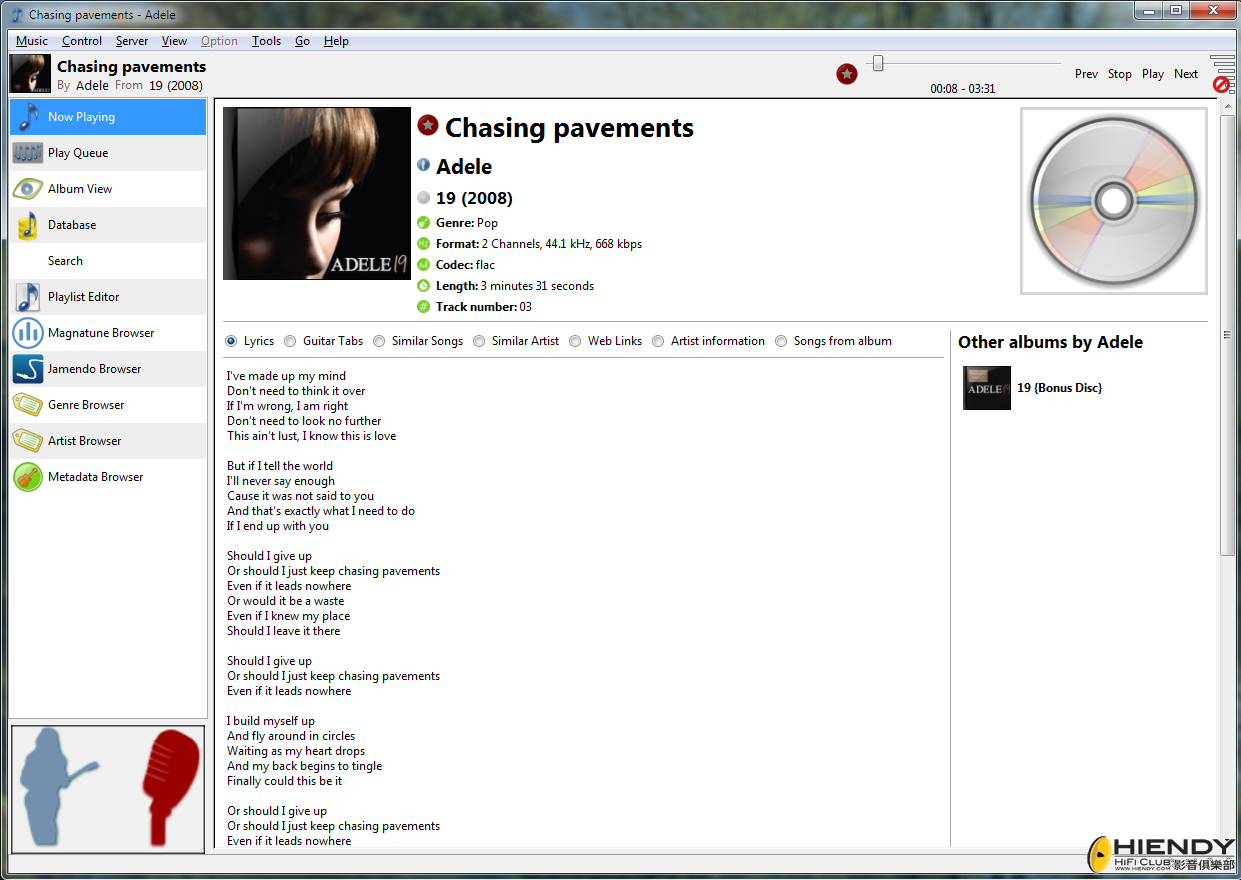Open the View menu

click(x=174, y=41)
